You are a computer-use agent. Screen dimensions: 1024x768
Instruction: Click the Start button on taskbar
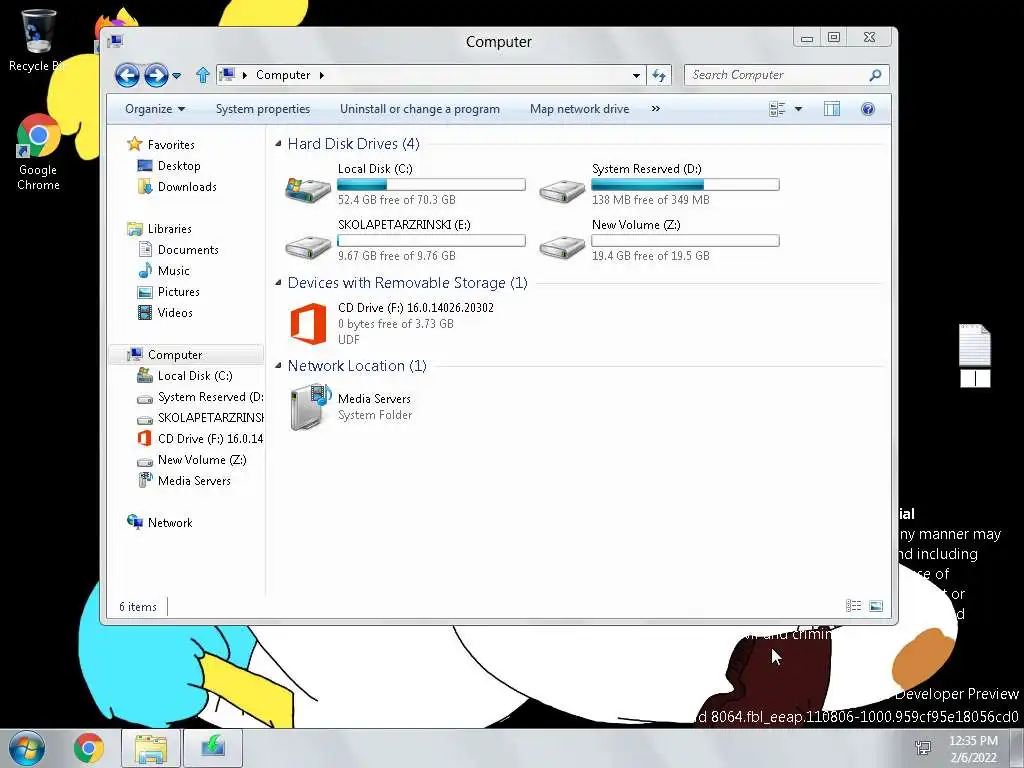point(26,748)
